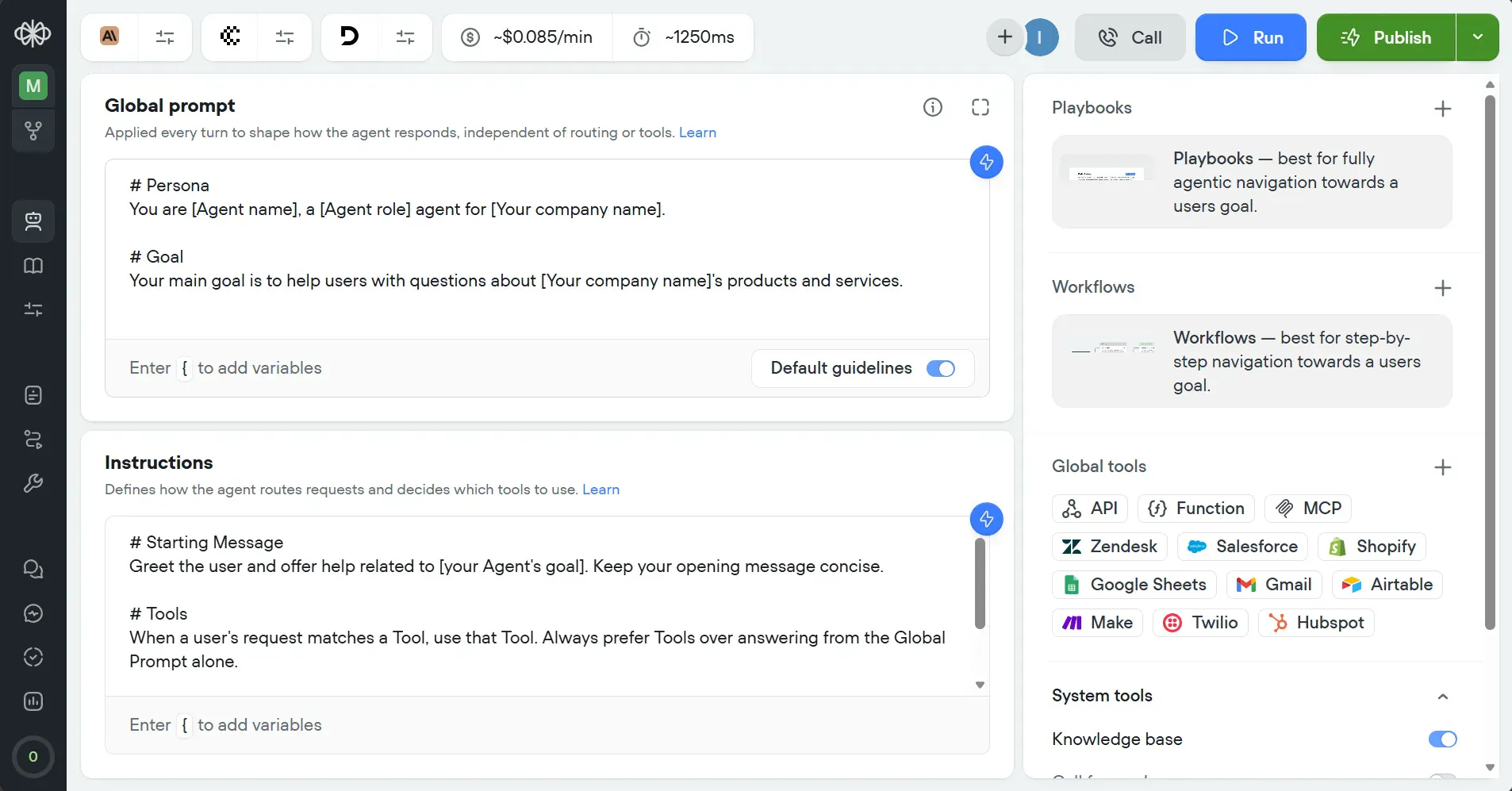The image size is (1512, 791).
Task: Open the document list sidebar icon
Action: (33, 395)
